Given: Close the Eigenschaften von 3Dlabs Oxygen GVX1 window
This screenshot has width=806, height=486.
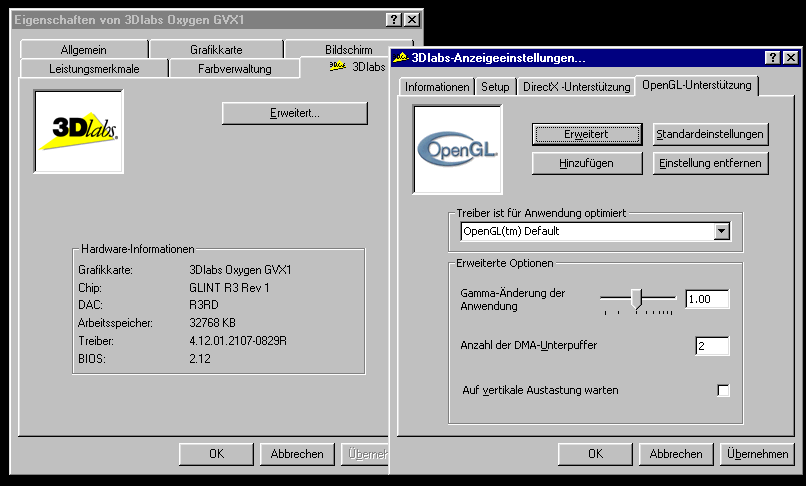Looking at the screenshot, I should (412, 20).
